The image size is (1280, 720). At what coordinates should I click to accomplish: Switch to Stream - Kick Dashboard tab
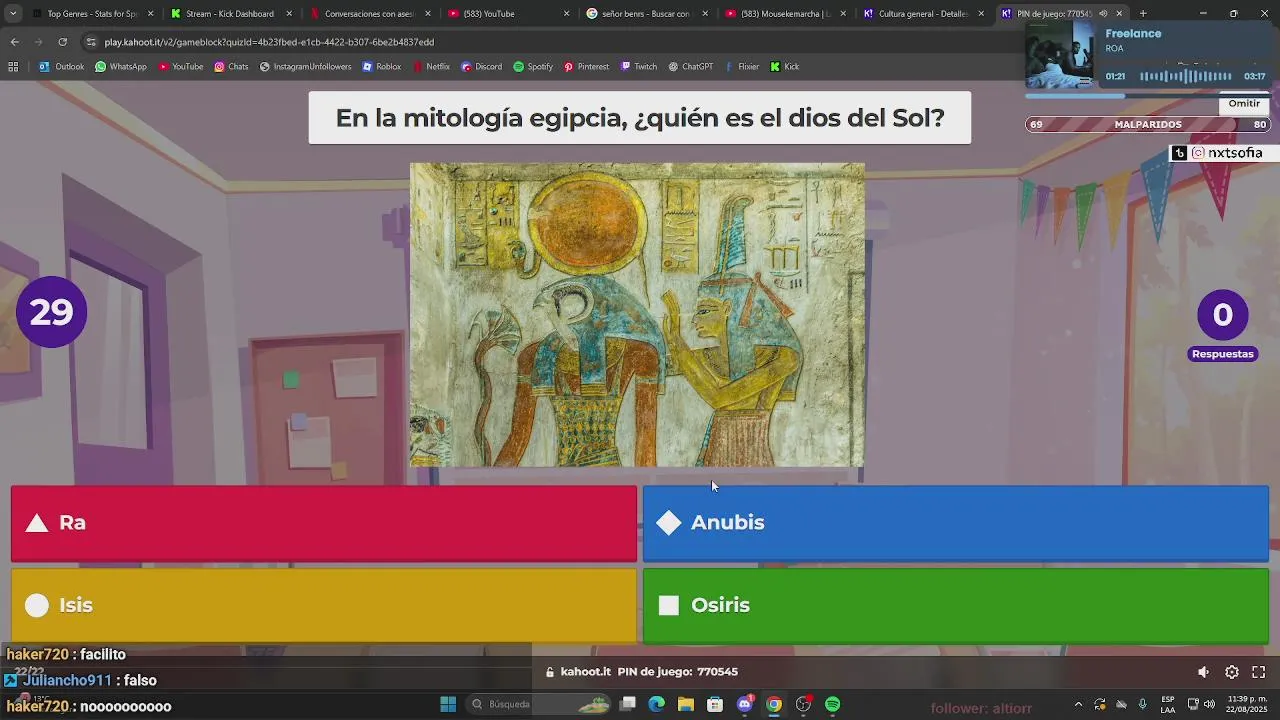click(x=230, y=14)
